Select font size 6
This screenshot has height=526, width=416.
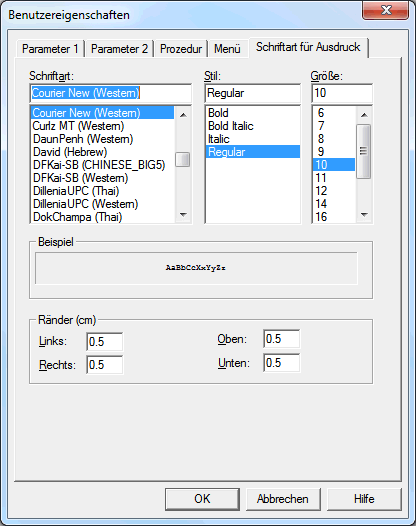334,113
